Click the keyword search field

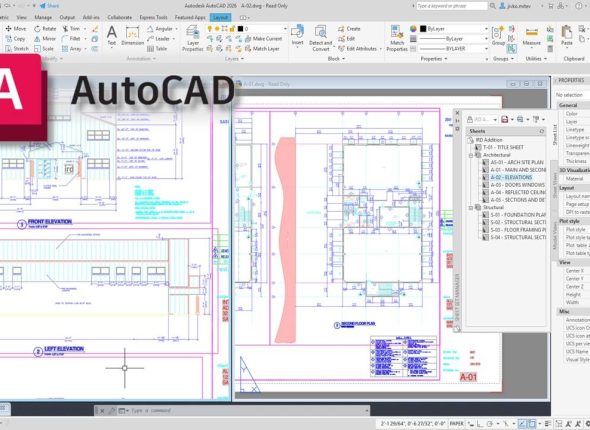pyautogui.click(x=452, y=6)
